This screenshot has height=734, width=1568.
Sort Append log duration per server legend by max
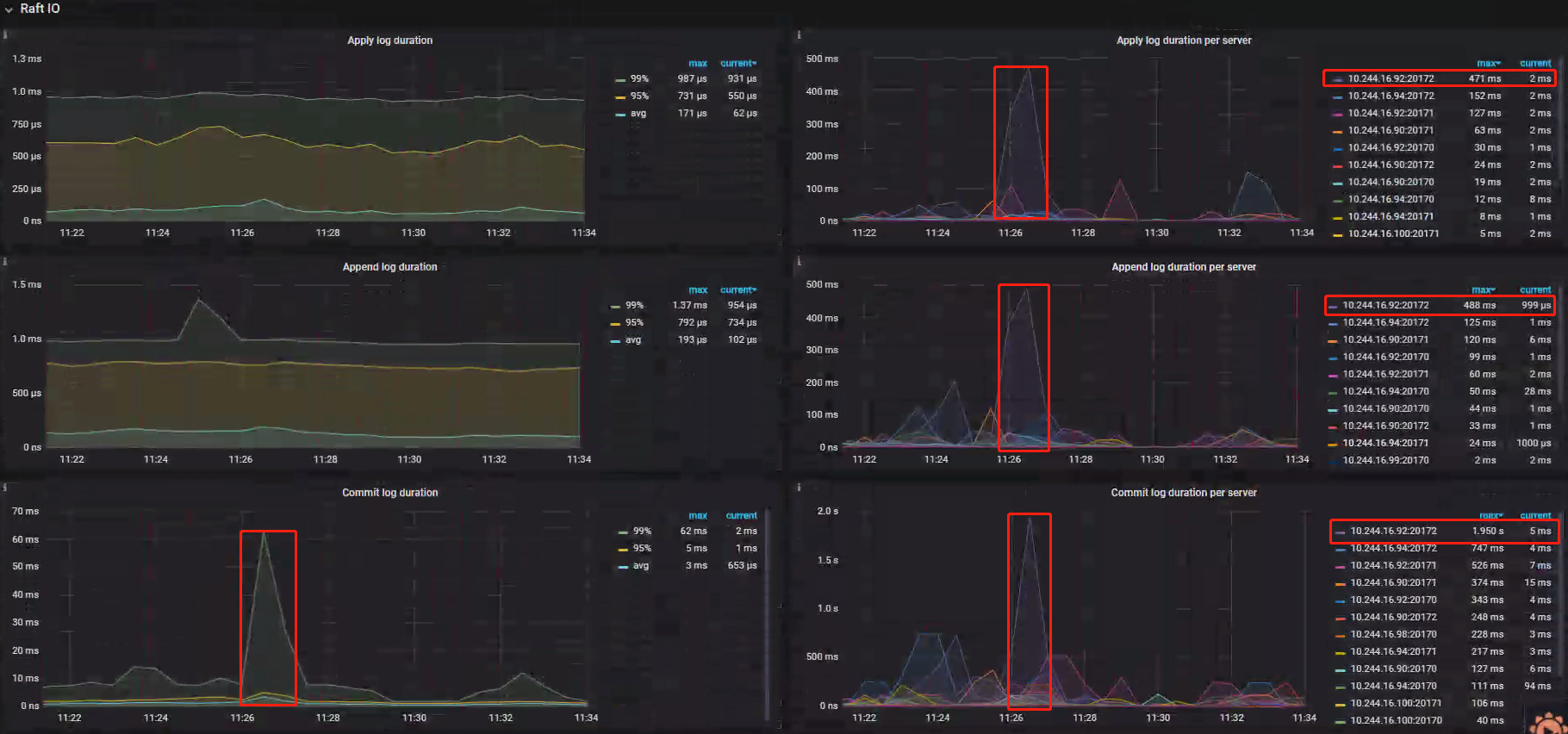[x=1483, y=290]
